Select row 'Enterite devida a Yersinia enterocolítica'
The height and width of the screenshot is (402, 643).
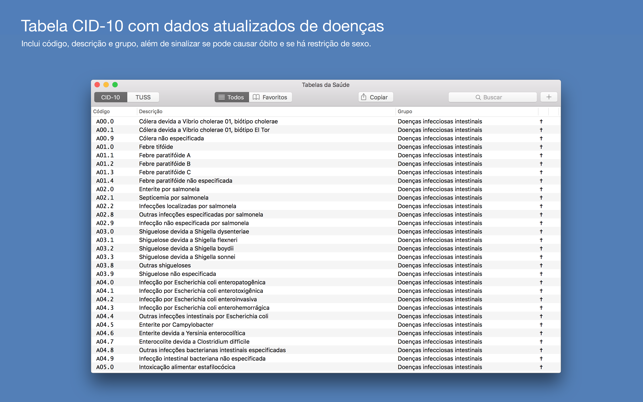pos(326,333)
